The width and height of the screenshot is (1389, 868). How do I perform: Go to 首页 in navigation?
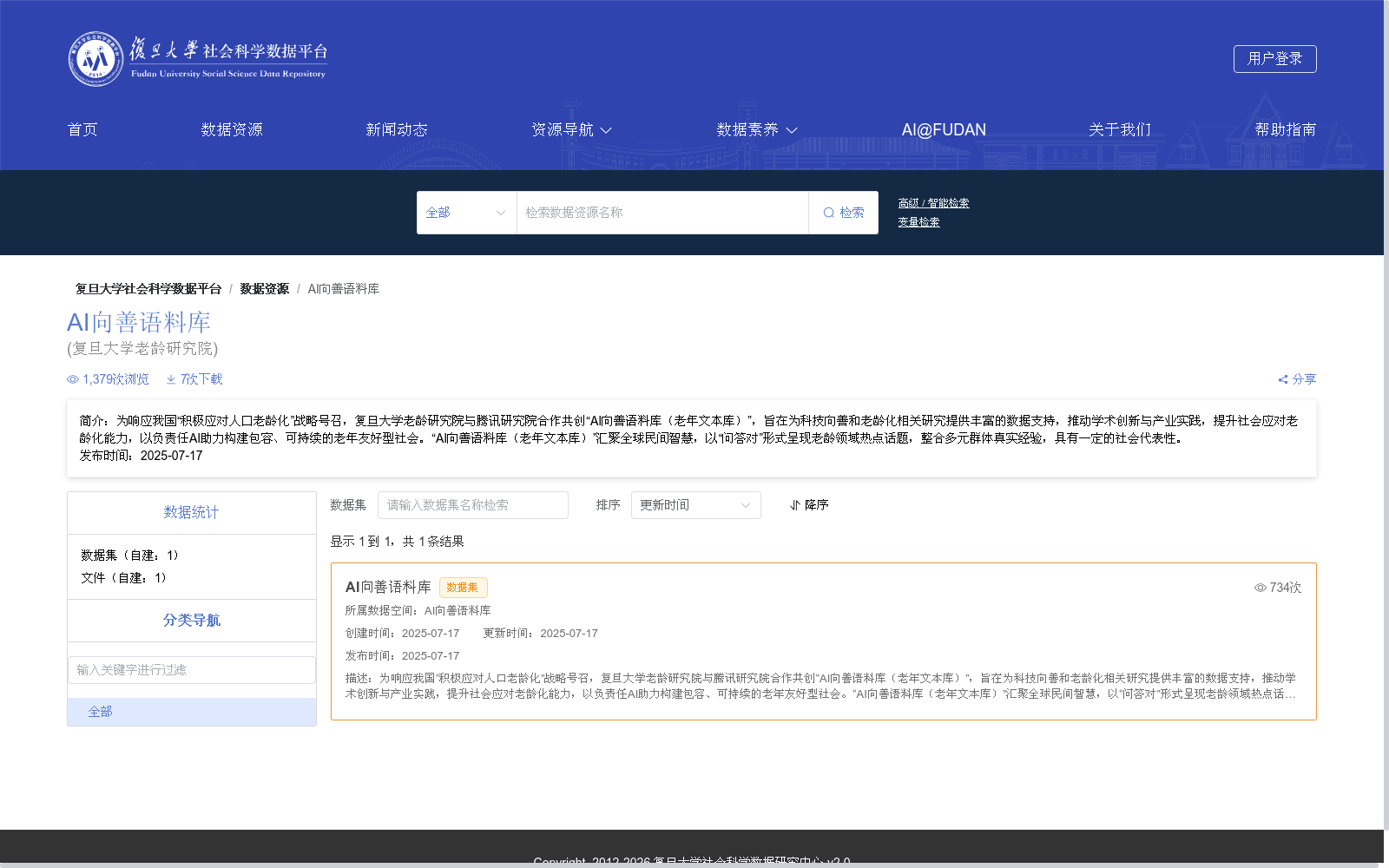tap(82, 129)
